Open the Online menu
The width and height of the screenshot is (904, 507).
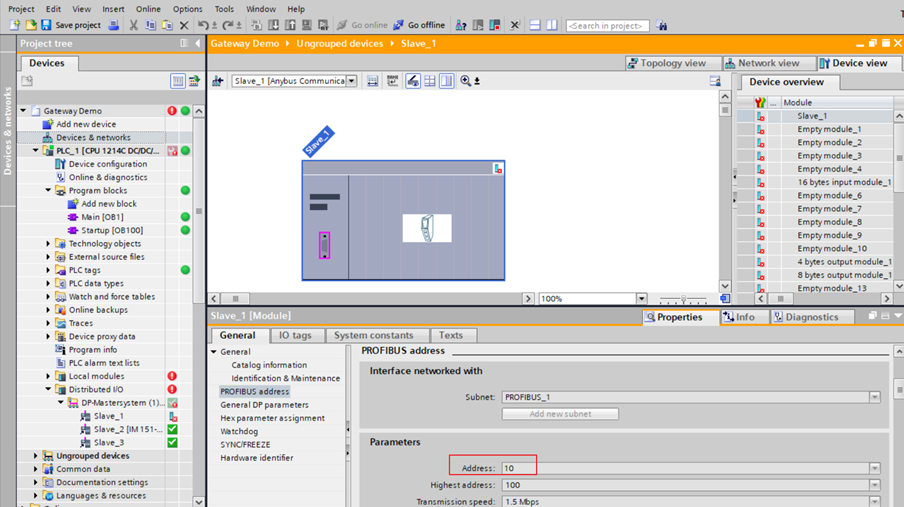tap(148, 9)
